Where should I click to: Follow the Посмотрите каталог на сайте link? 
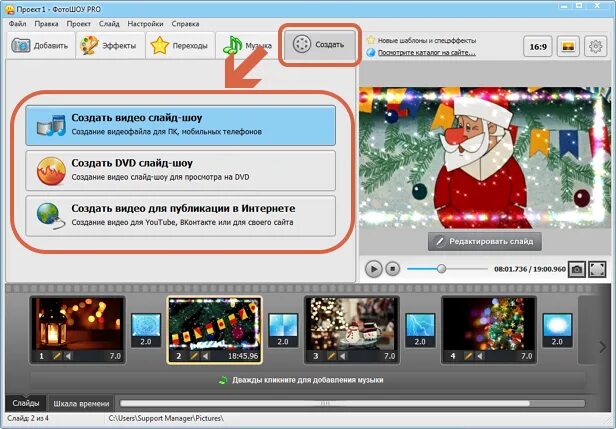(x=427, y=52)
